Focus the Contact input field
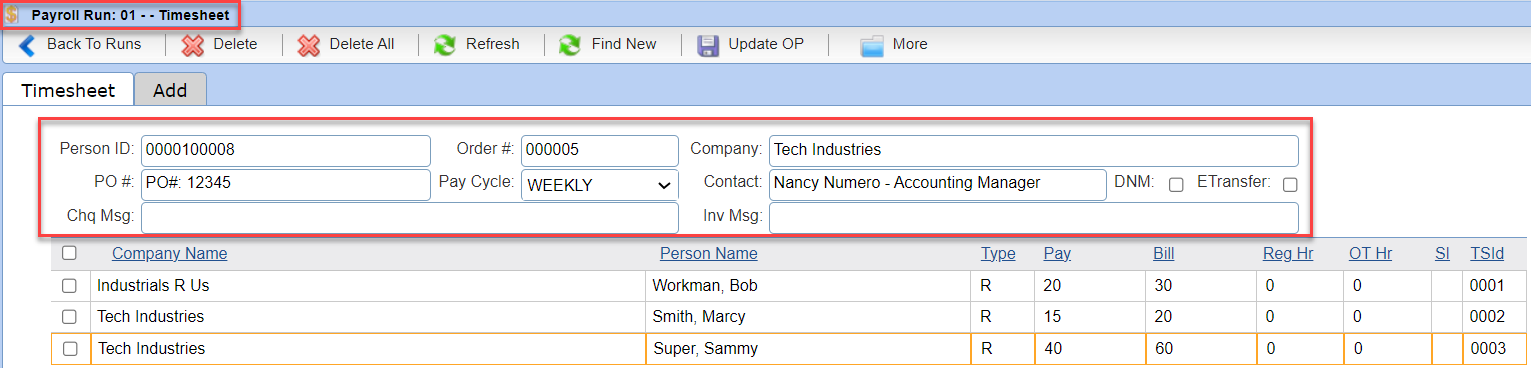 coord(938,184)
